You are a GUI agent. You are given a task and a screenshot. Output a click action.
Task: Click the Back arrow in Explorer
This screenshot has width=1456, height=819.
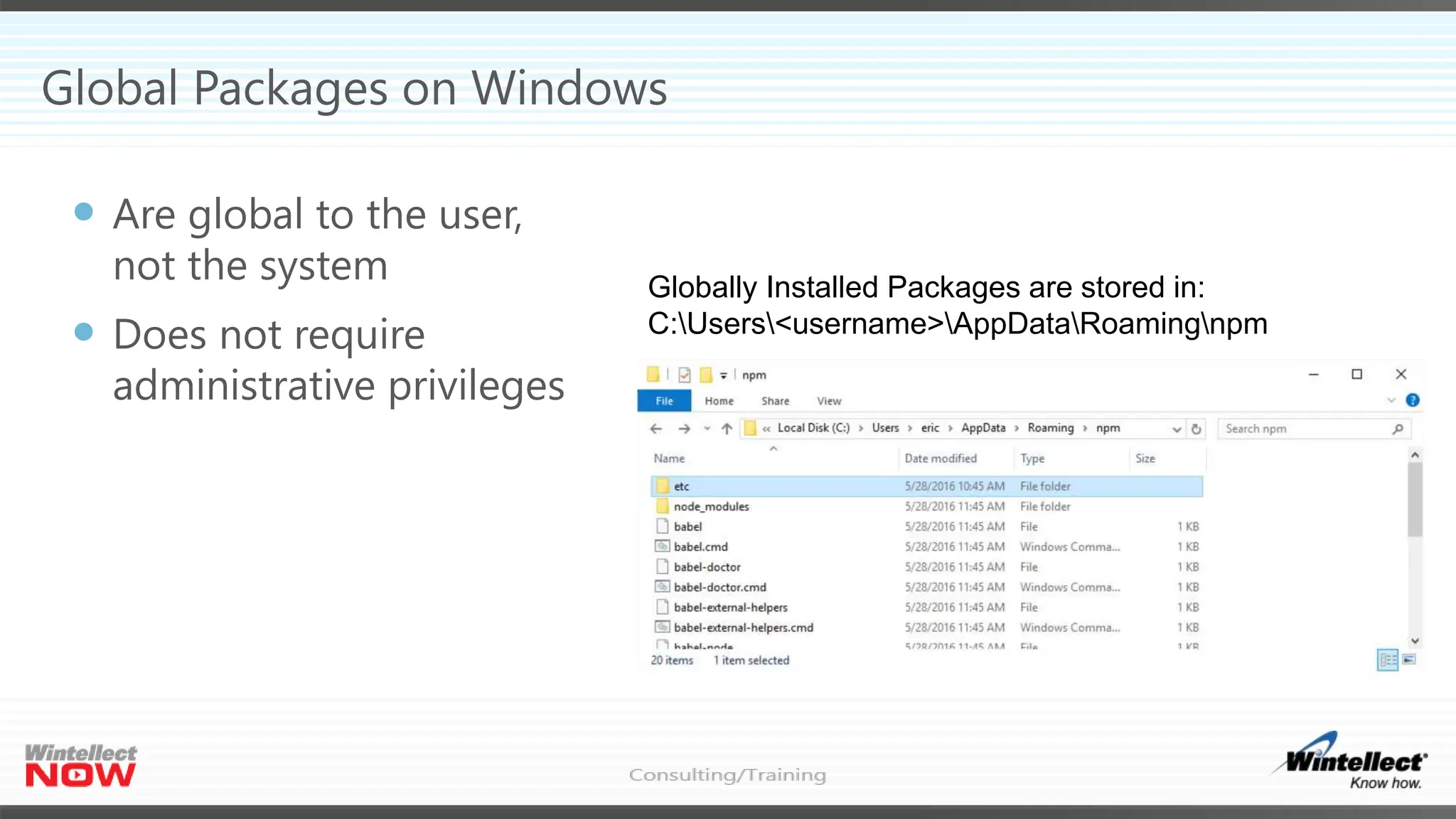tap(655, 429)
